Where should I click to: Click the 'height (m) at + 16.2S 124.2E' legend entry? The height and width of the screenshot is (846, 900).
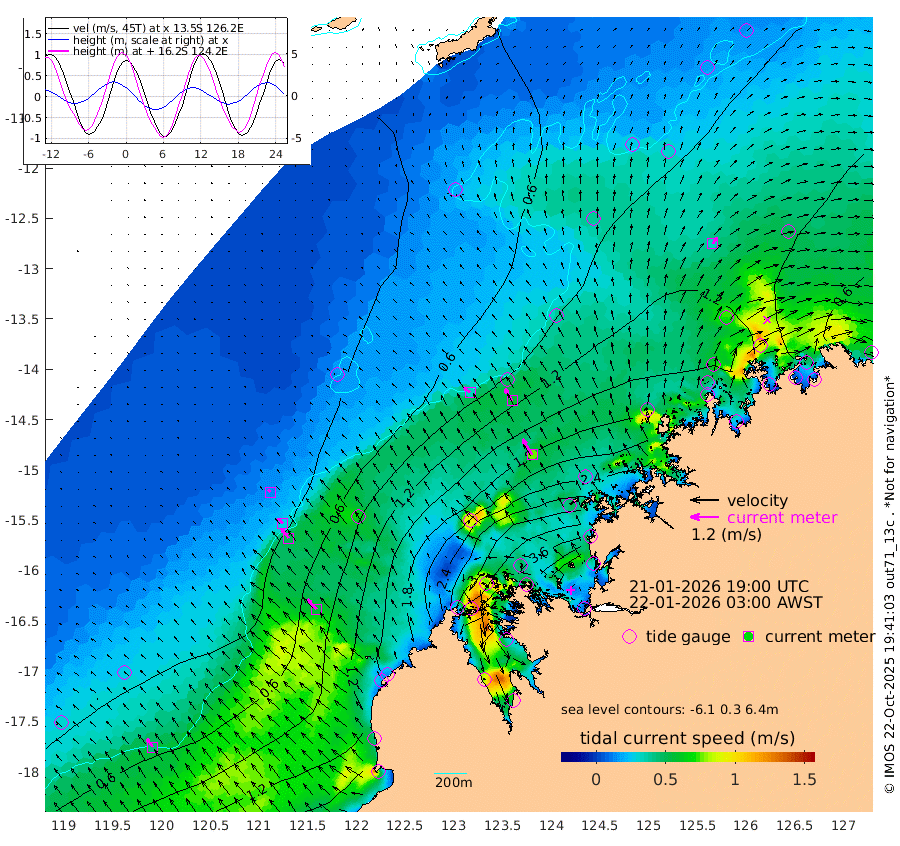pos(138,51)
